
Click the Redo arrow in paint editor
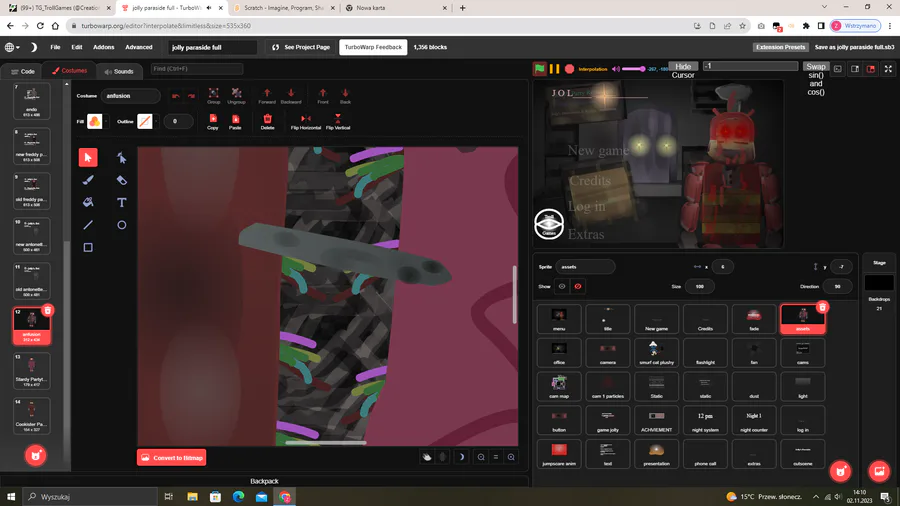(x=192, y=96)
